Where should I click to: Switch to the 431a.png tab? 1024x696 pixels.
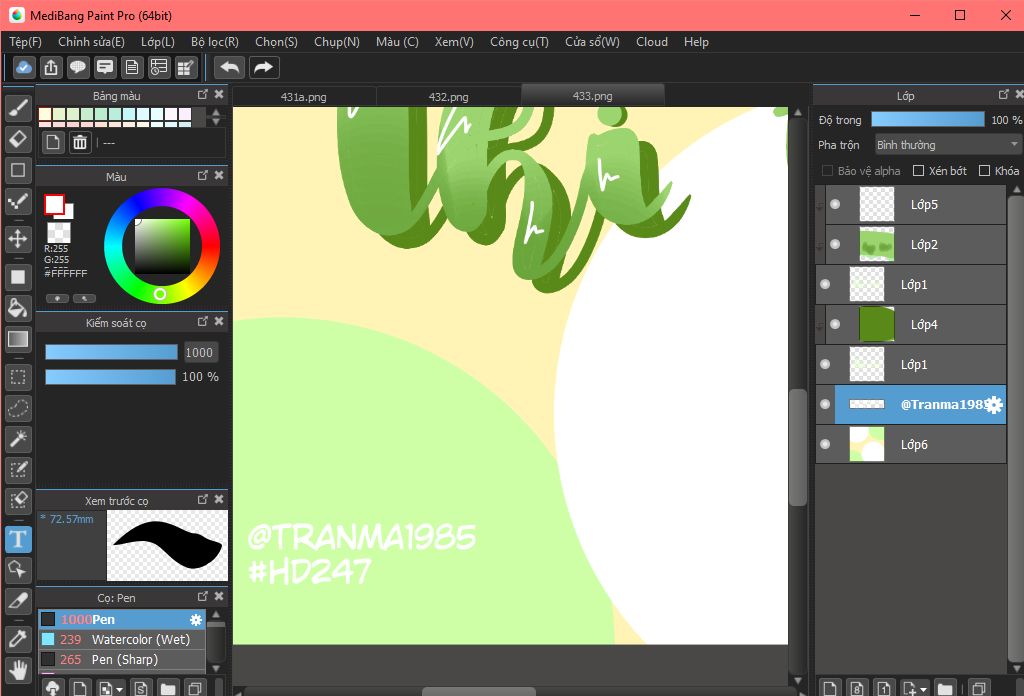coord(304,97)
